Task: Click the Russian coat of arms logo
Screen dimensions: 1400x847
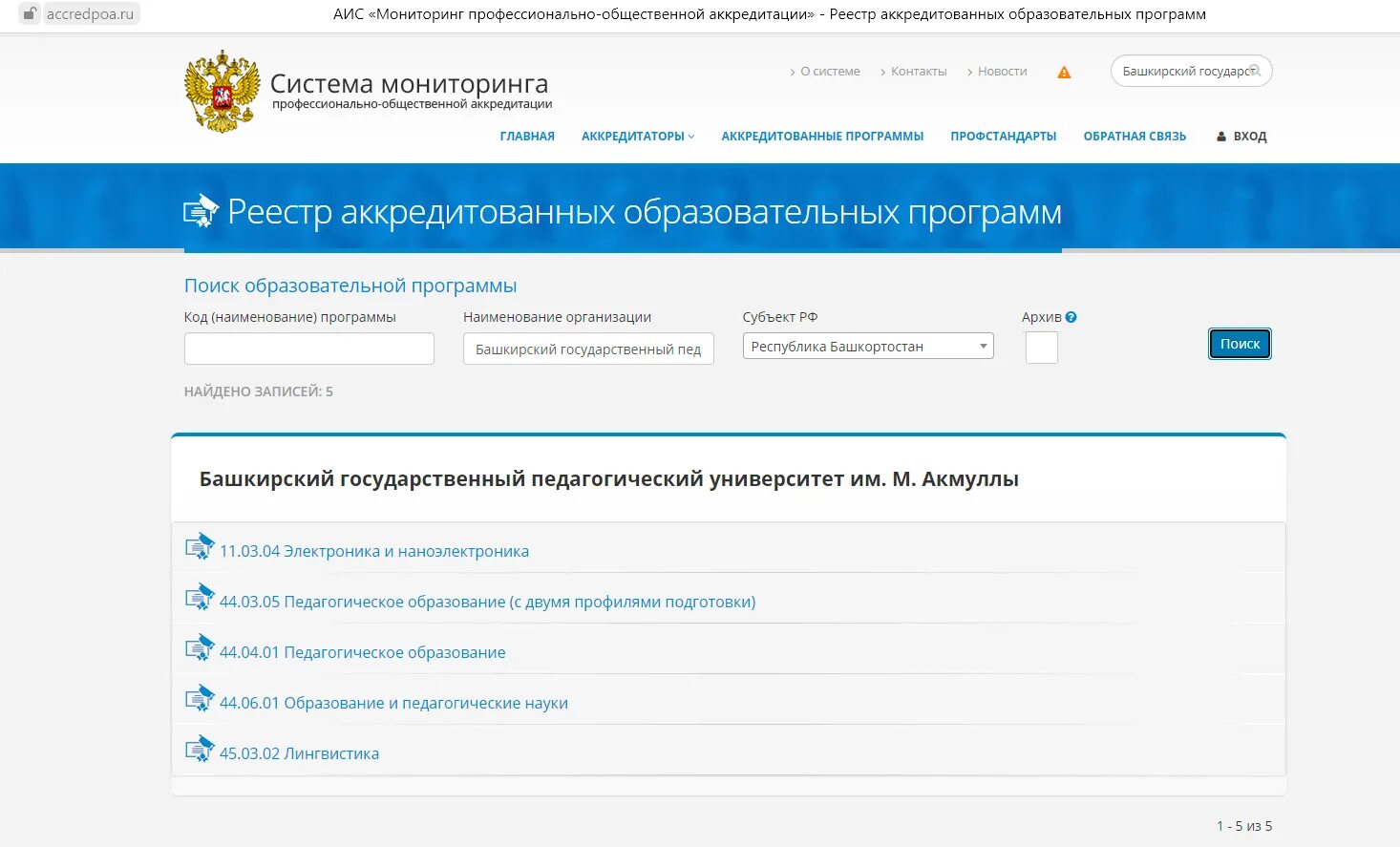Action: (223, 92)
